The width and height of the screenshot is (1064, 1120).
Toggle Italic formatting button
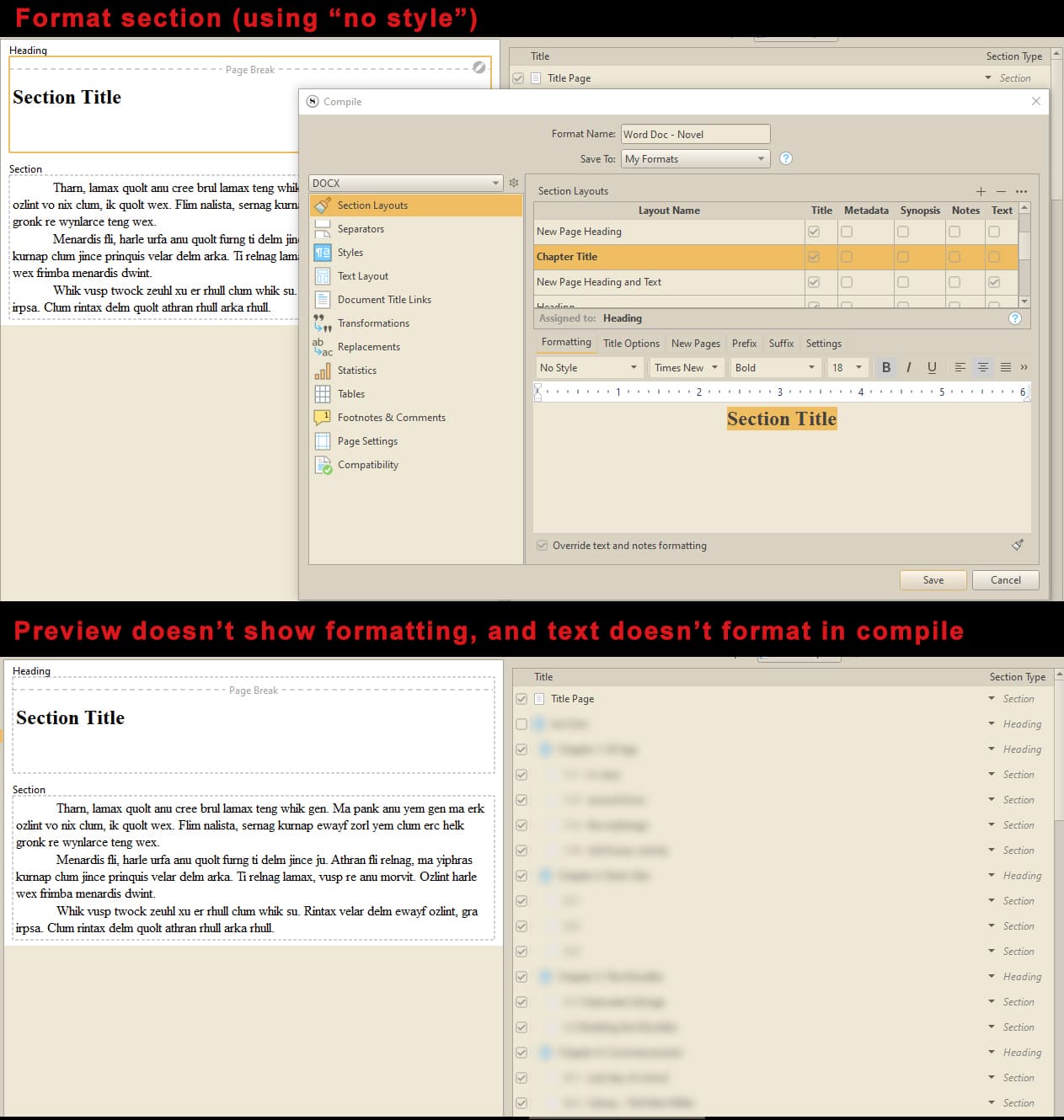coord(908,367)
